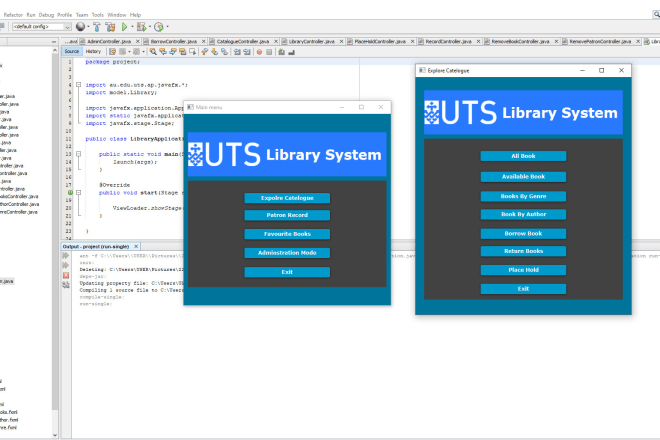Run the project with green play icon
This screenshot has width=660, height=440.
tap(125, 27)
